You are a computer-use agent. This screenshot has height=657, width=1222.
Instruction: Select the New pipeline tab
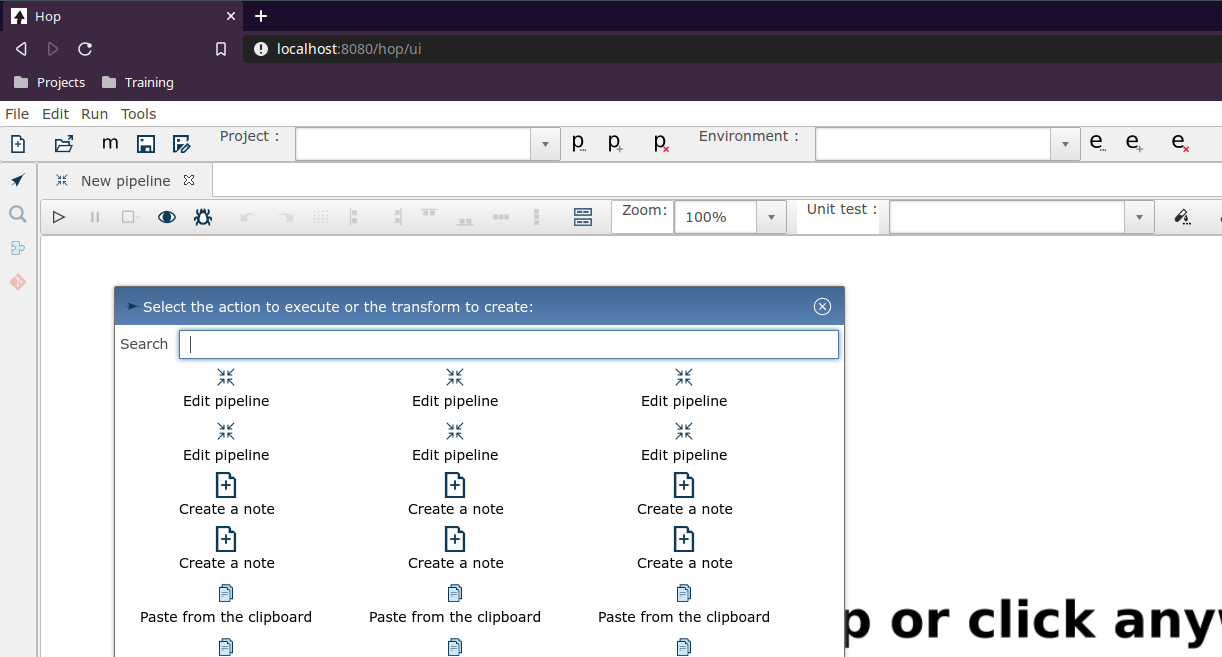pyautogui.click(x=125, y=181)
